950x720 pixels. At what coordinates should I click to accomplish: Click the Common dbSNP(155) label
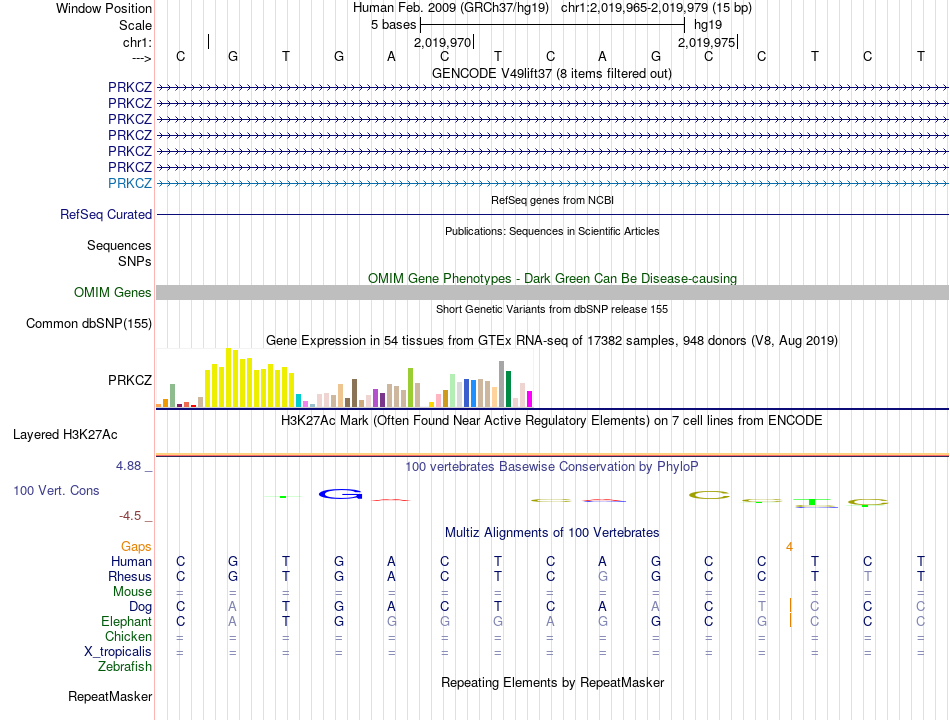point(89,324)
